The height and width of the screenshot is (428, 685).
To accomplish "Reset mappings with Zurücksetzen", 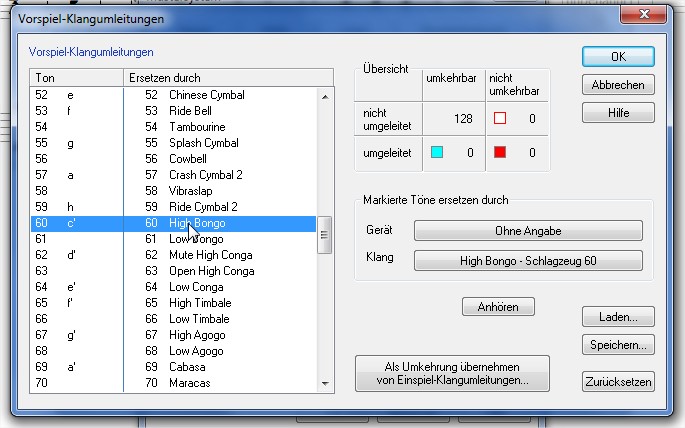I will [618, 381].
